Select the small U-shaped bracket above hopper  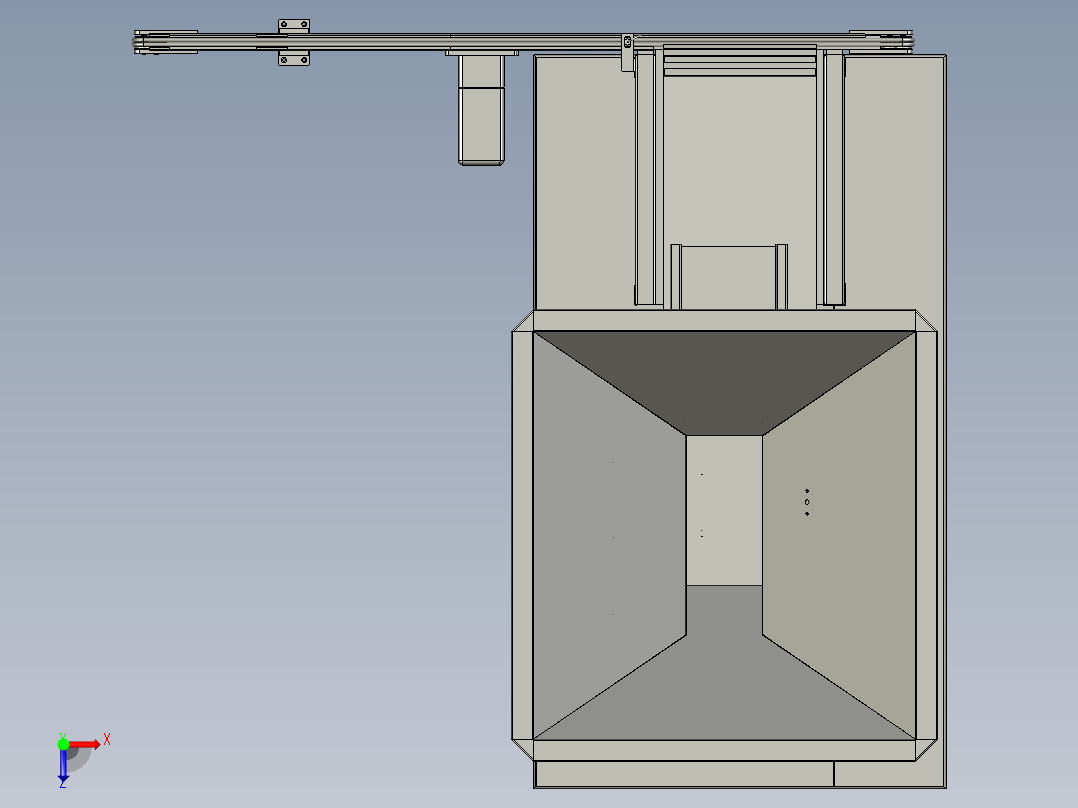click(729, 276)
